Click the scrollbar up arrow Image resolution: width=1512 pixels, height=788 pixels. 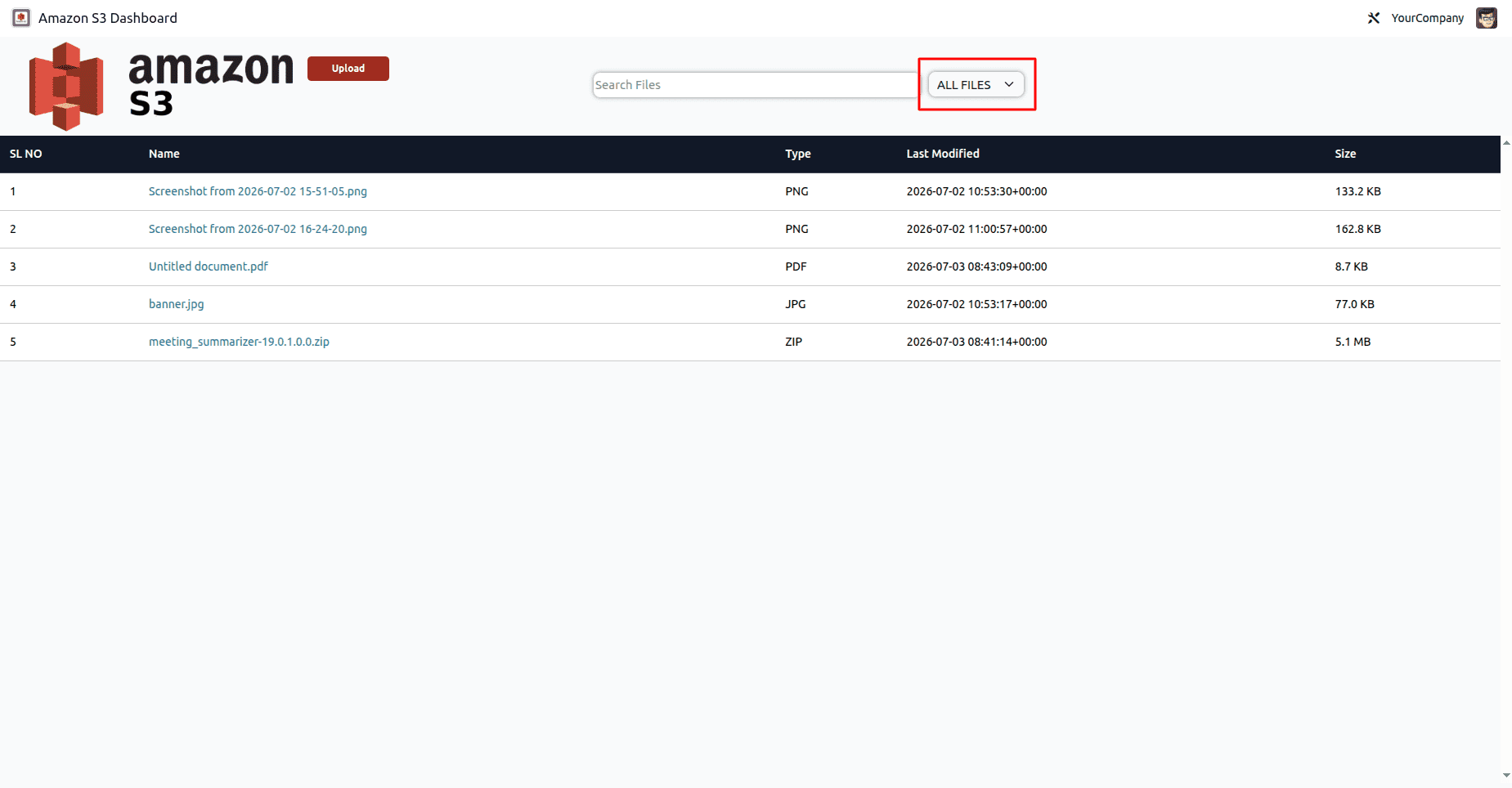[x=1506, y=143]
